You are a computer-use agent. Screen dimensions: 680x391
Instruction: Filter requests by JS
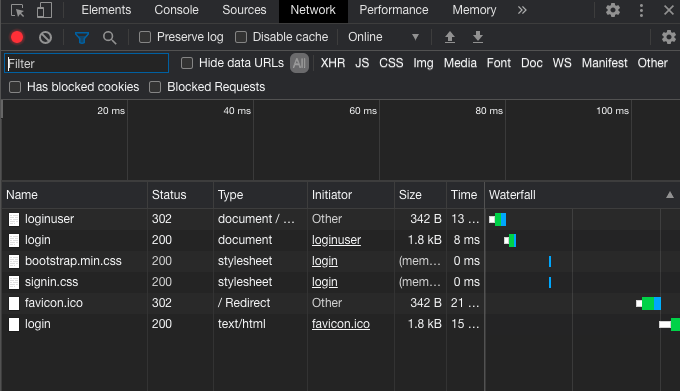tap(362, 63)
